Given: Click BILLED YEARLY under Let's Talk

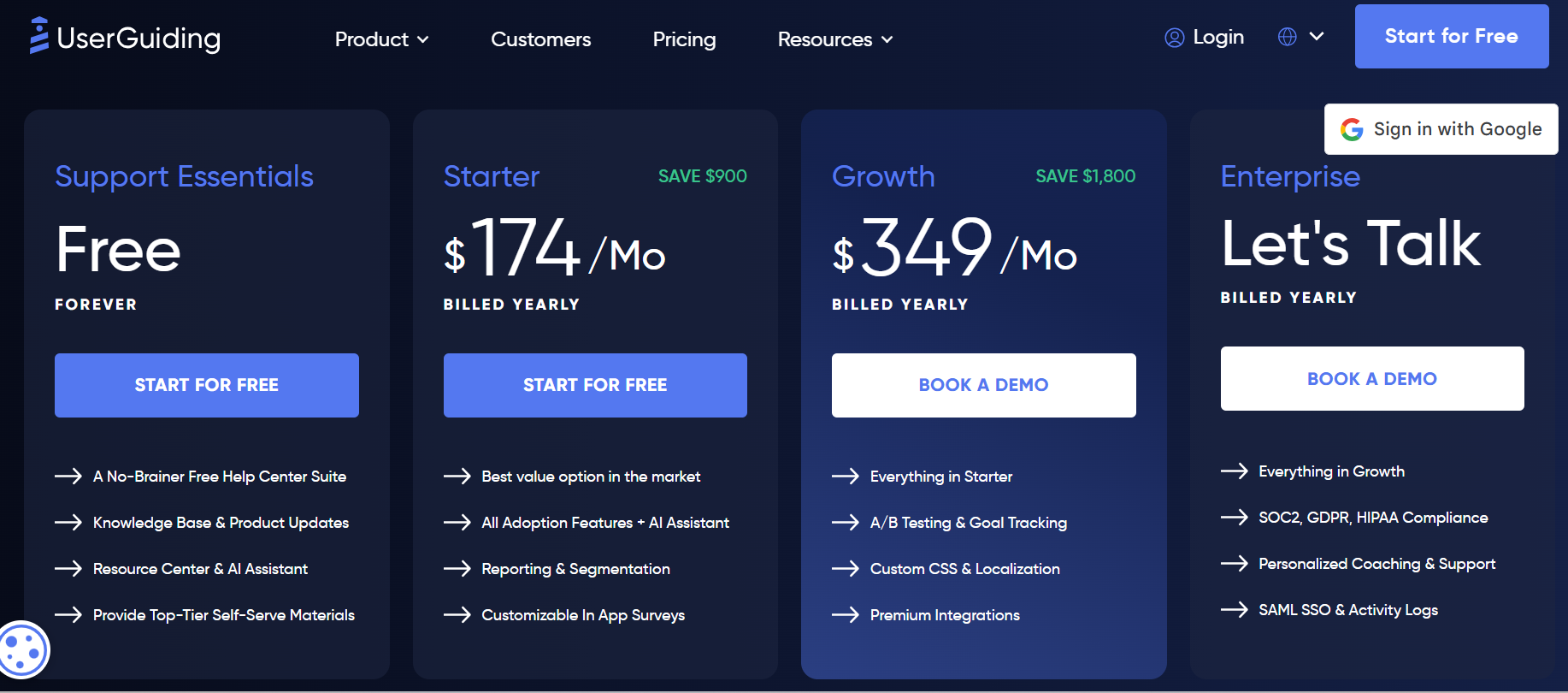Looking at the screenshot, I should [1288, 298].
